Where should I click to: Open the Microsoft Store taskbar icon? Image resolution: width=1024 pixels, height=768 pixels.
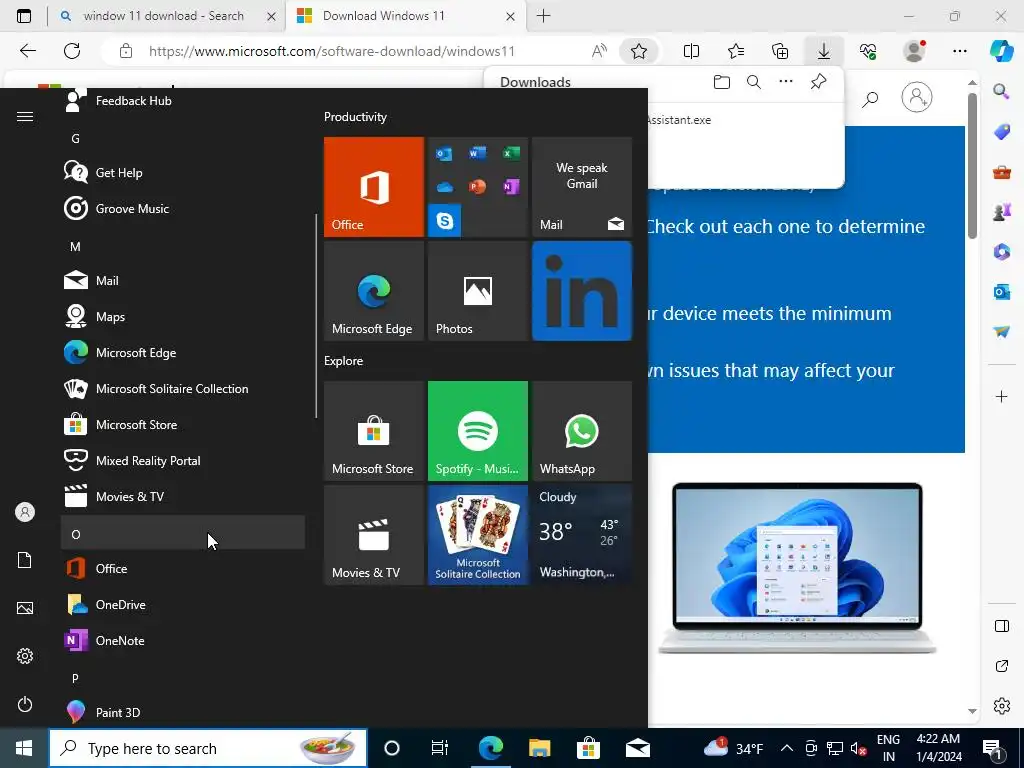pos(588,748)
